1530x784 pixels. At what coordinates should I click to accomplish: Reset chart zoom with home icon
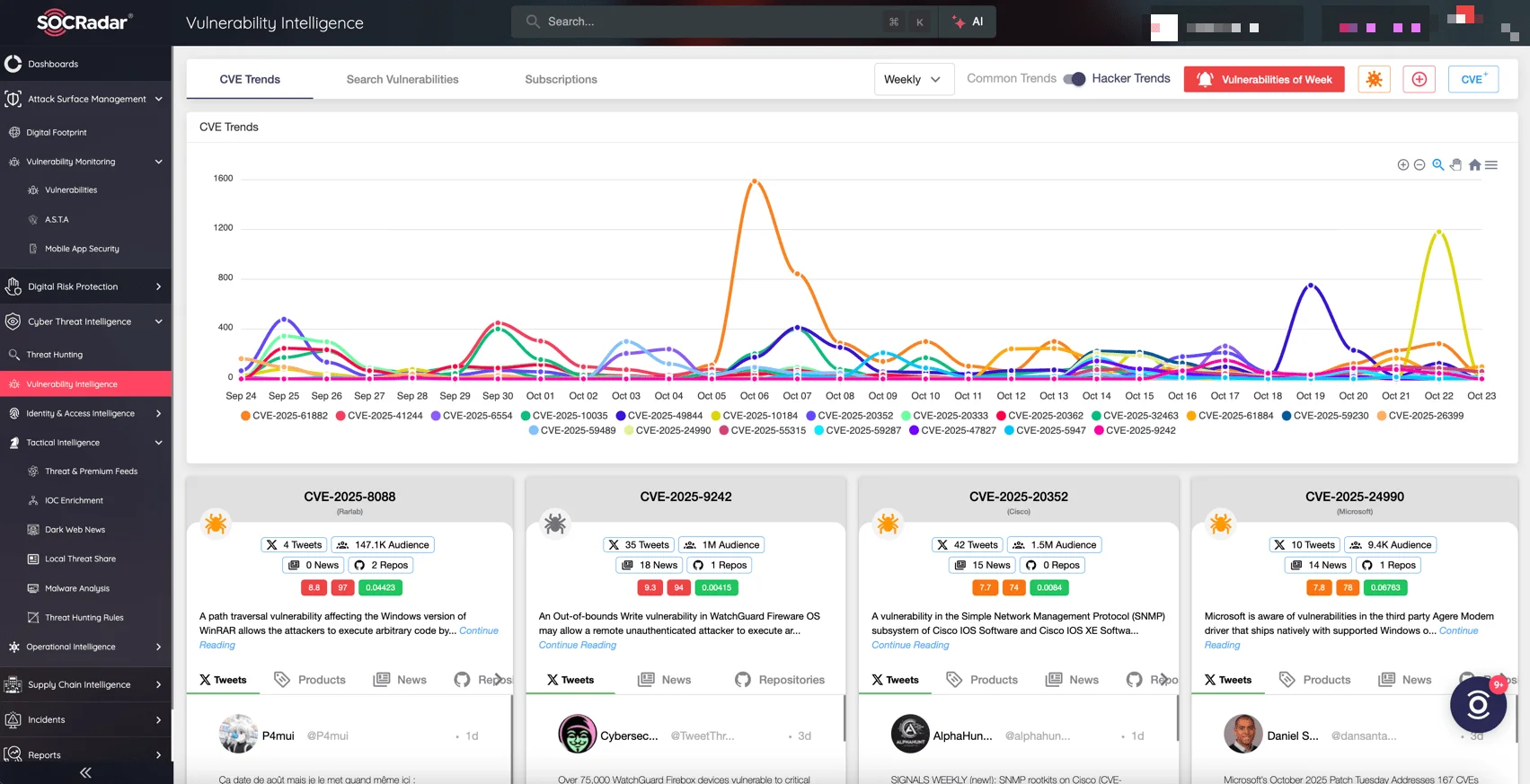coord(1474,165)
